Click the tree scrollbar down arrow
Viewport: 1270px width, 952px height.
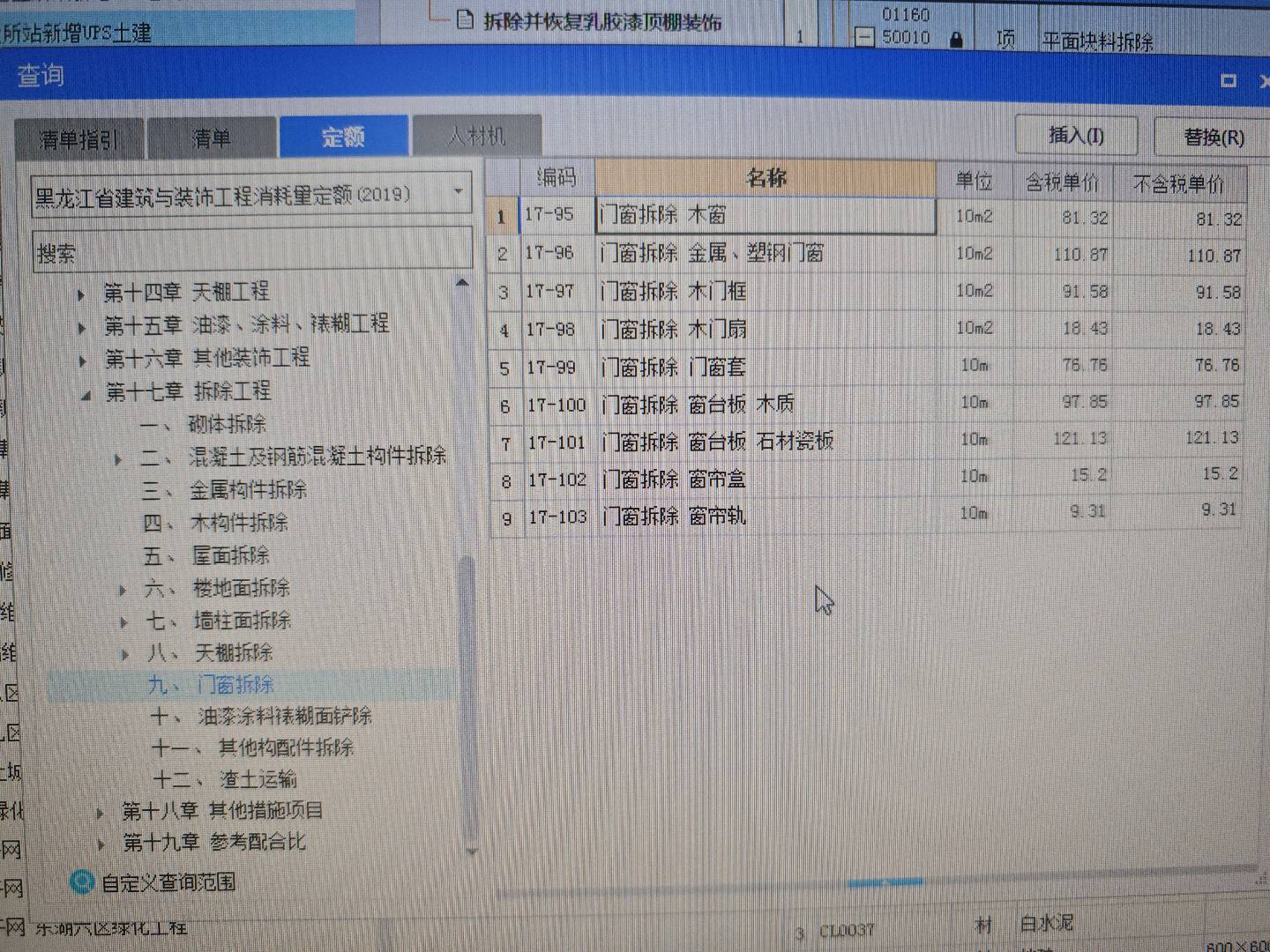tap(470, 851)
